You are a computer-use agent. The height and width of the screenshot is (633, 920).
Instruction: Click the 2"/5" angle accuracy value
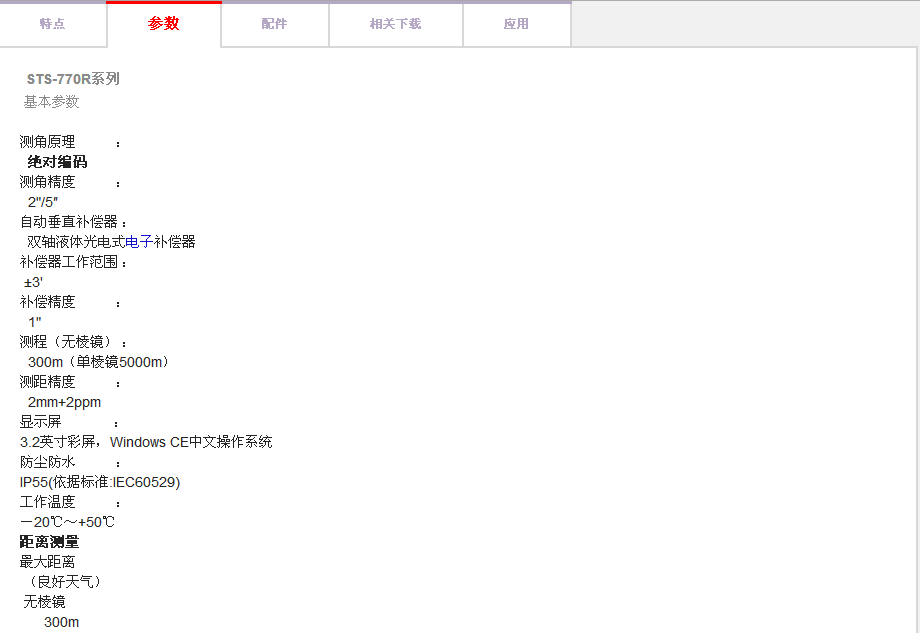pos(43,202)
